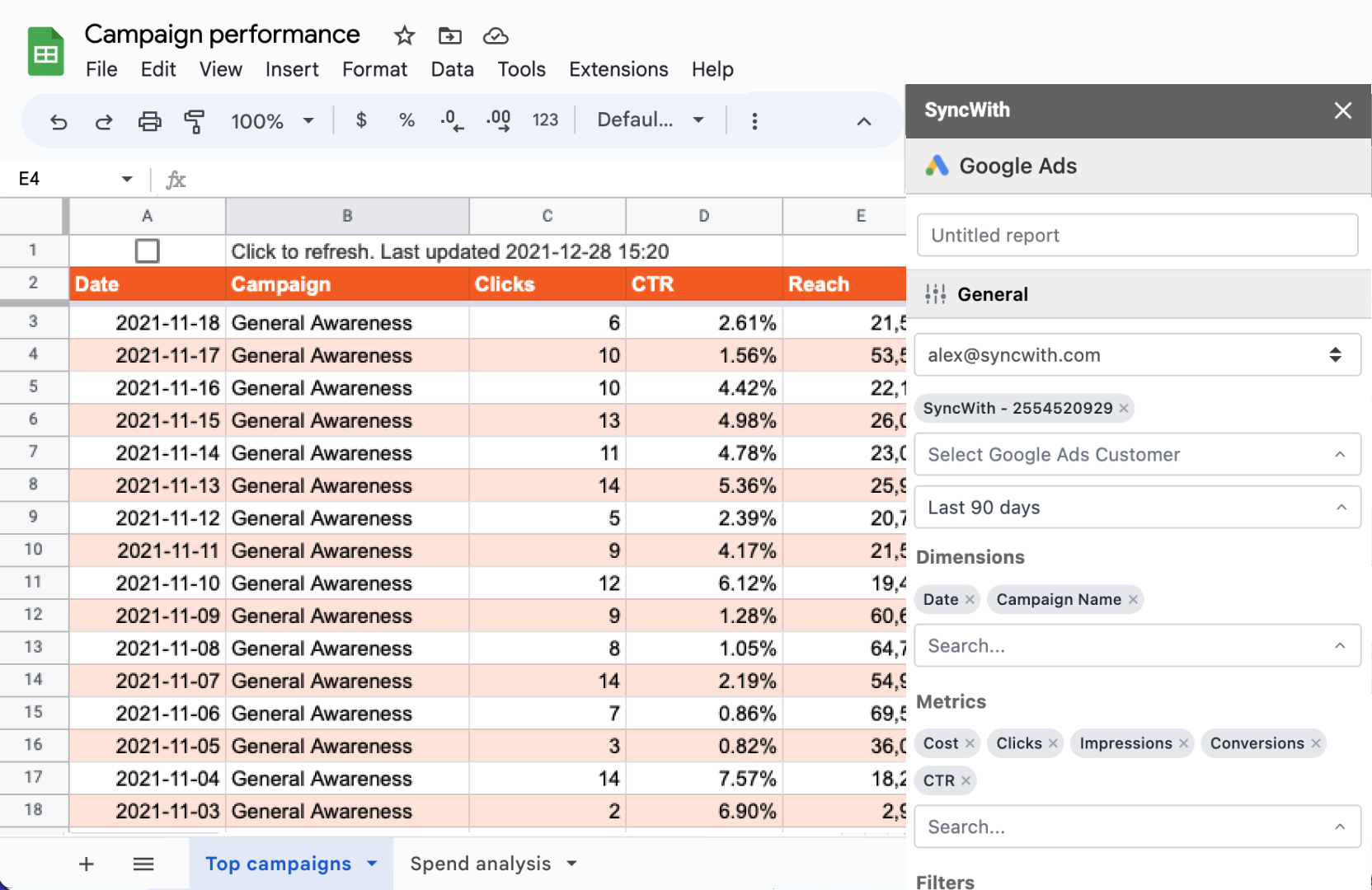Switch to the Spend analysis tab
Viewport: 1372px width, 890px height.
(481, 864)
